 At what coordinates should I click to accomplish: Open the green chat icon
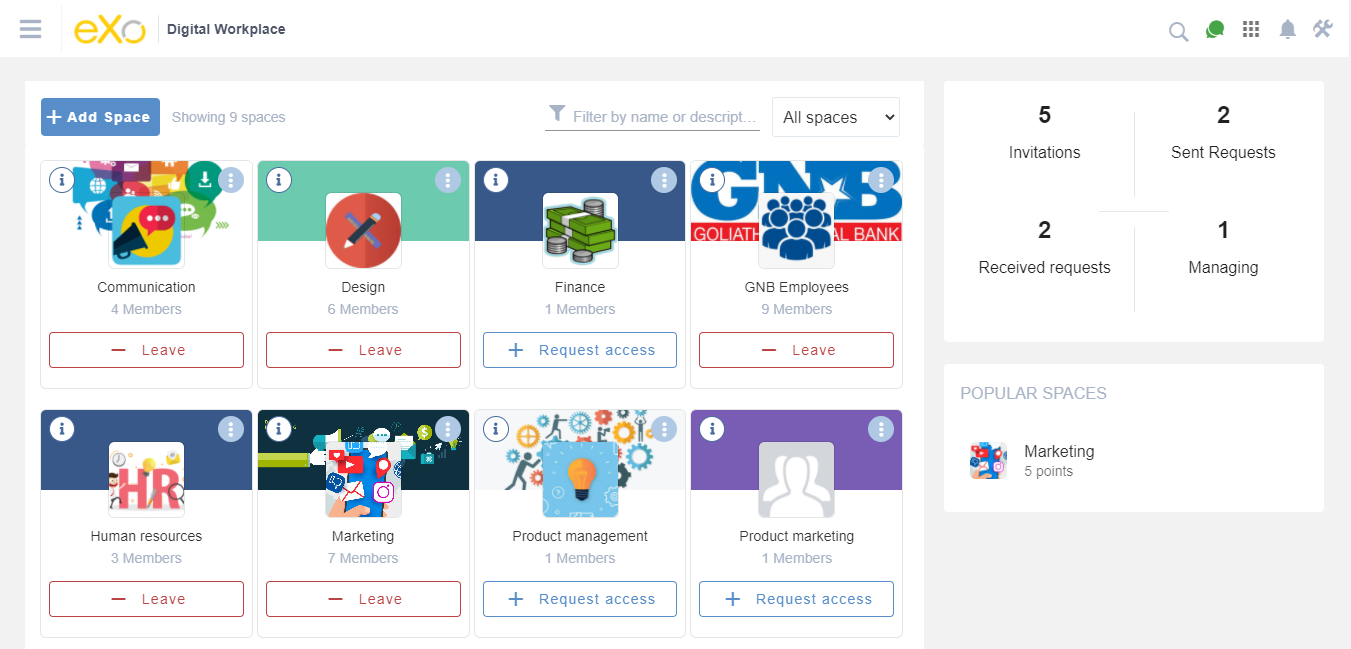pos(1215,30)
